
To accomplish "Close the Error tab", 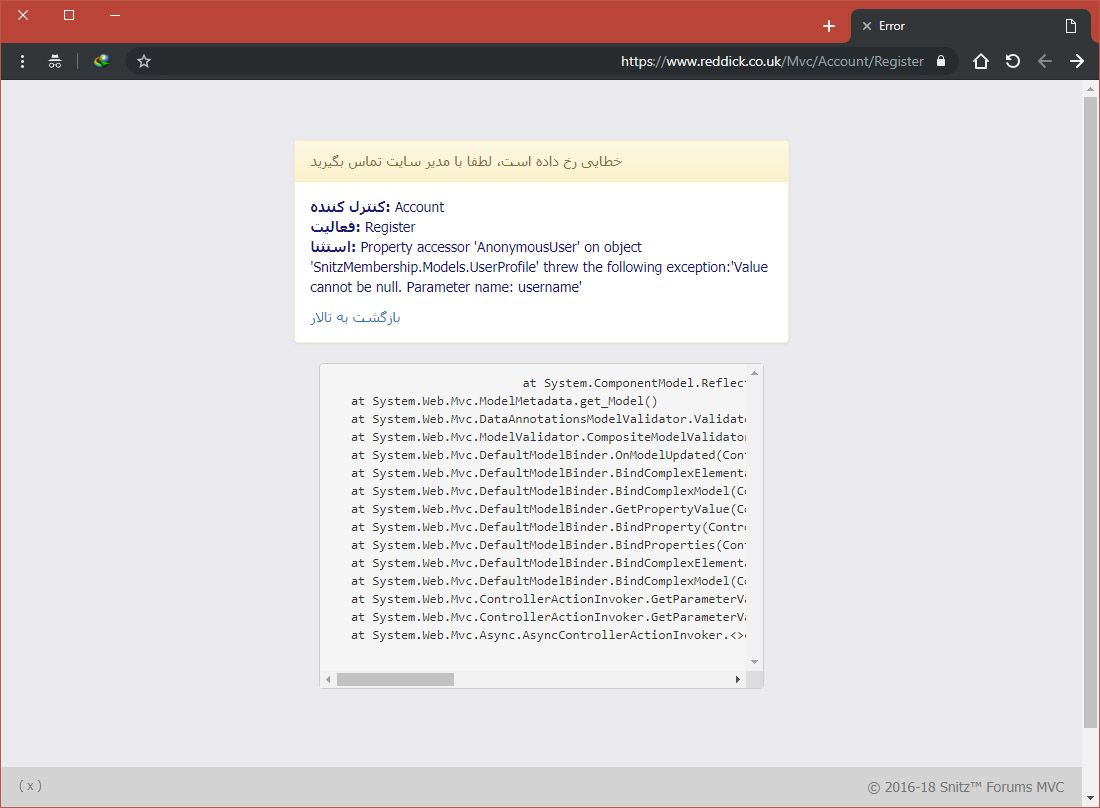I will click(866, 26).
